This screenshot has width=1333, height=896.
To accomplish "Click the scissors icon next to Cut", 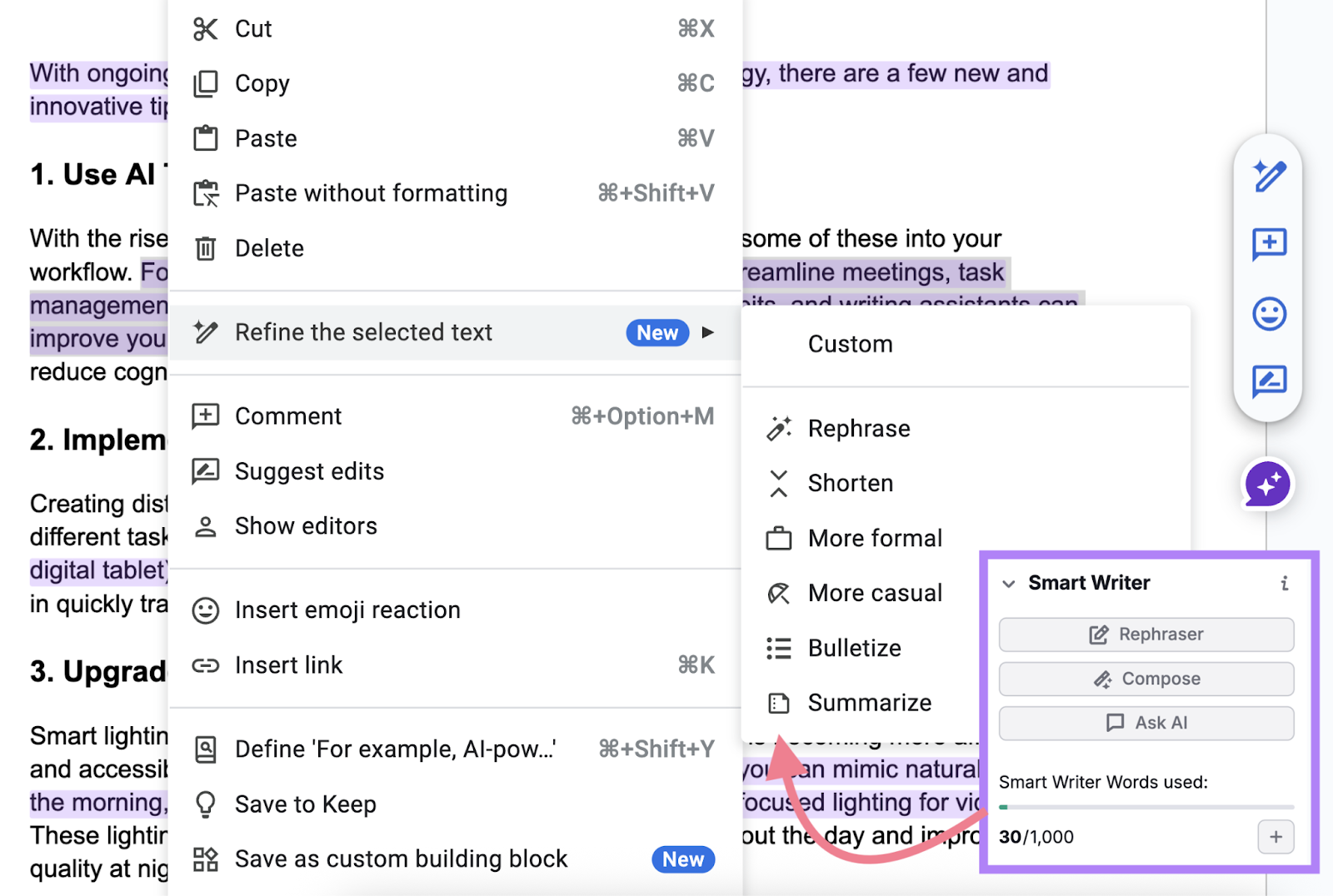I will pos(204,28).
